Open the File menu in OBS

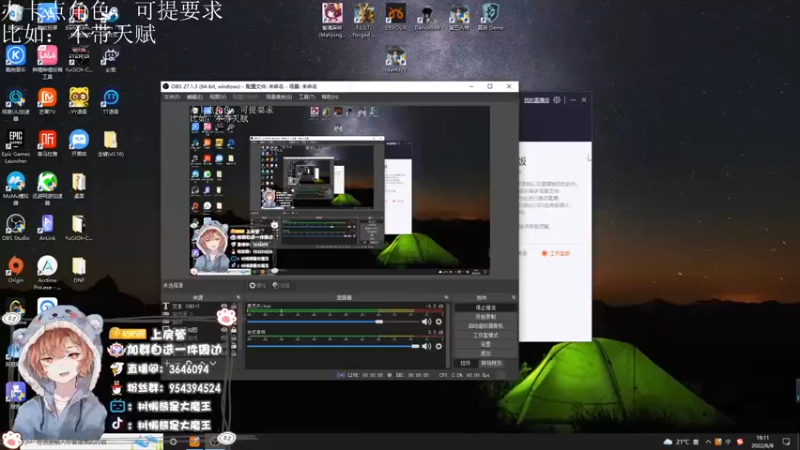[x=172, y=97]
